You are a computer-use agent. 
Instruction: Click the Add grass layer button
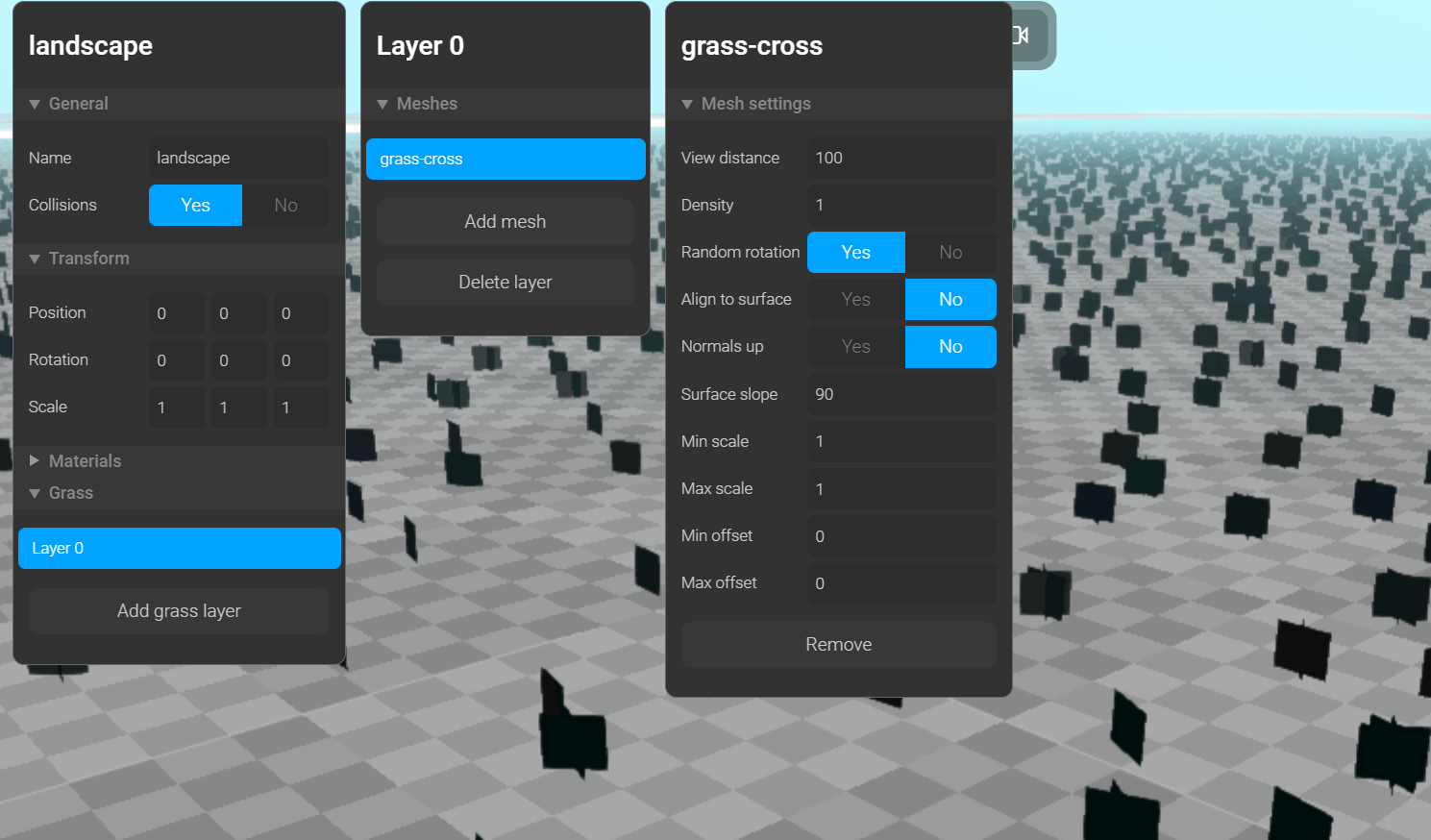click(179, 611)
